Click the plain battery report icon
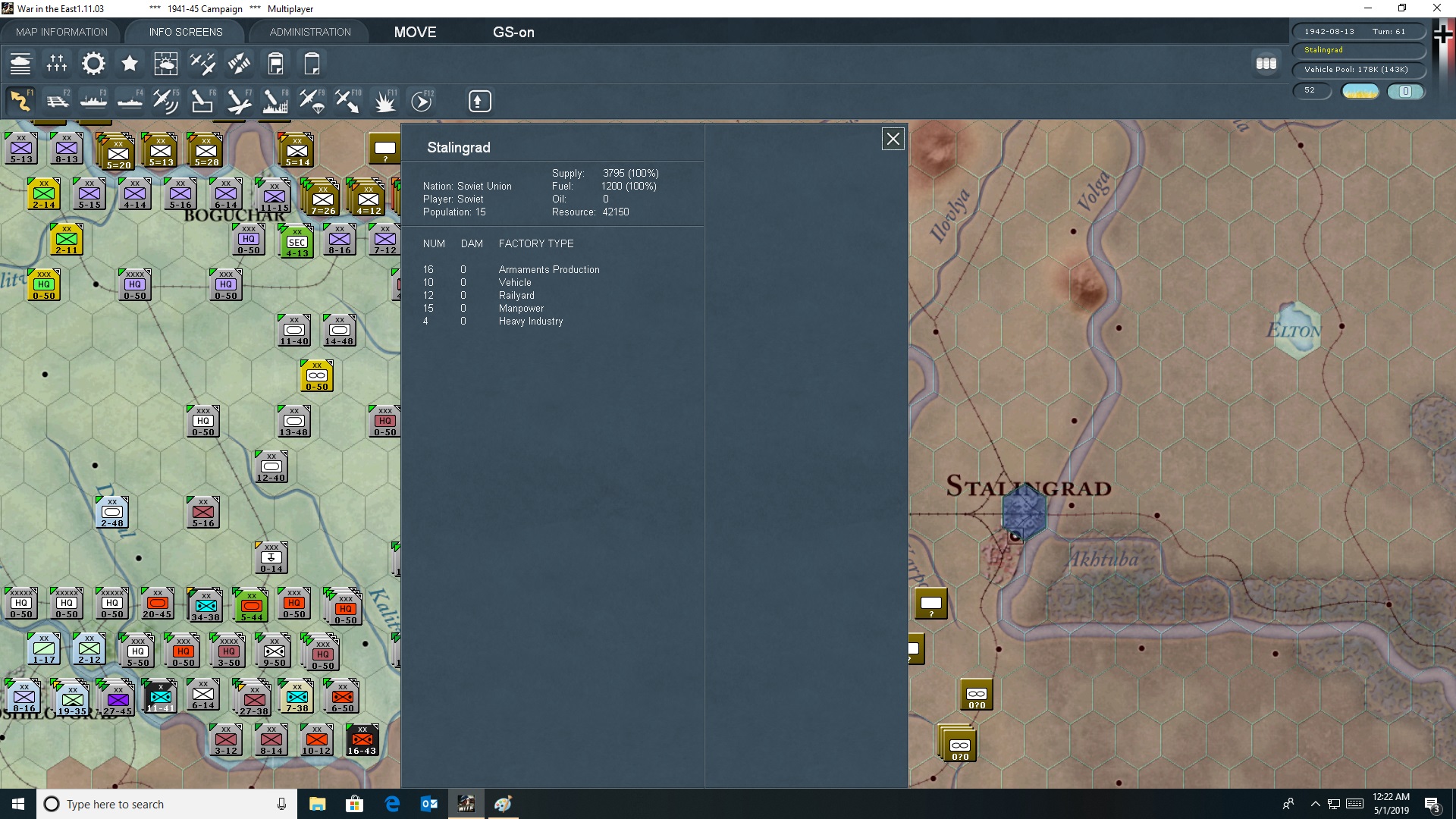This screenshot has height=819, width=1456. pyautogui.click(x=312, y=64)
